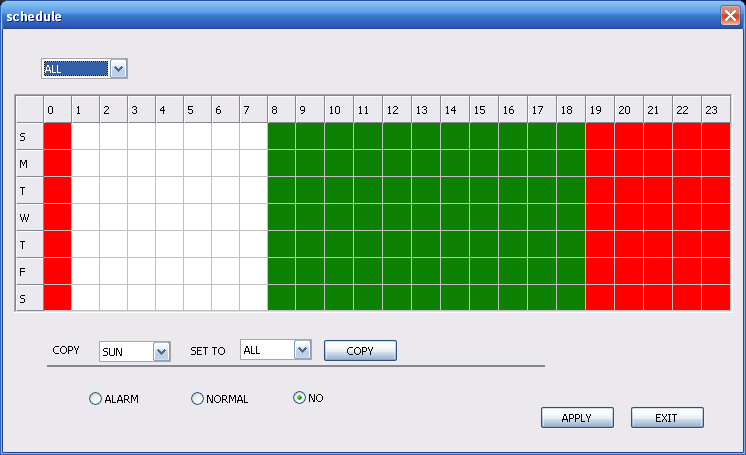
Task: Click the hour 4 column header
Action: pos(169,109)
